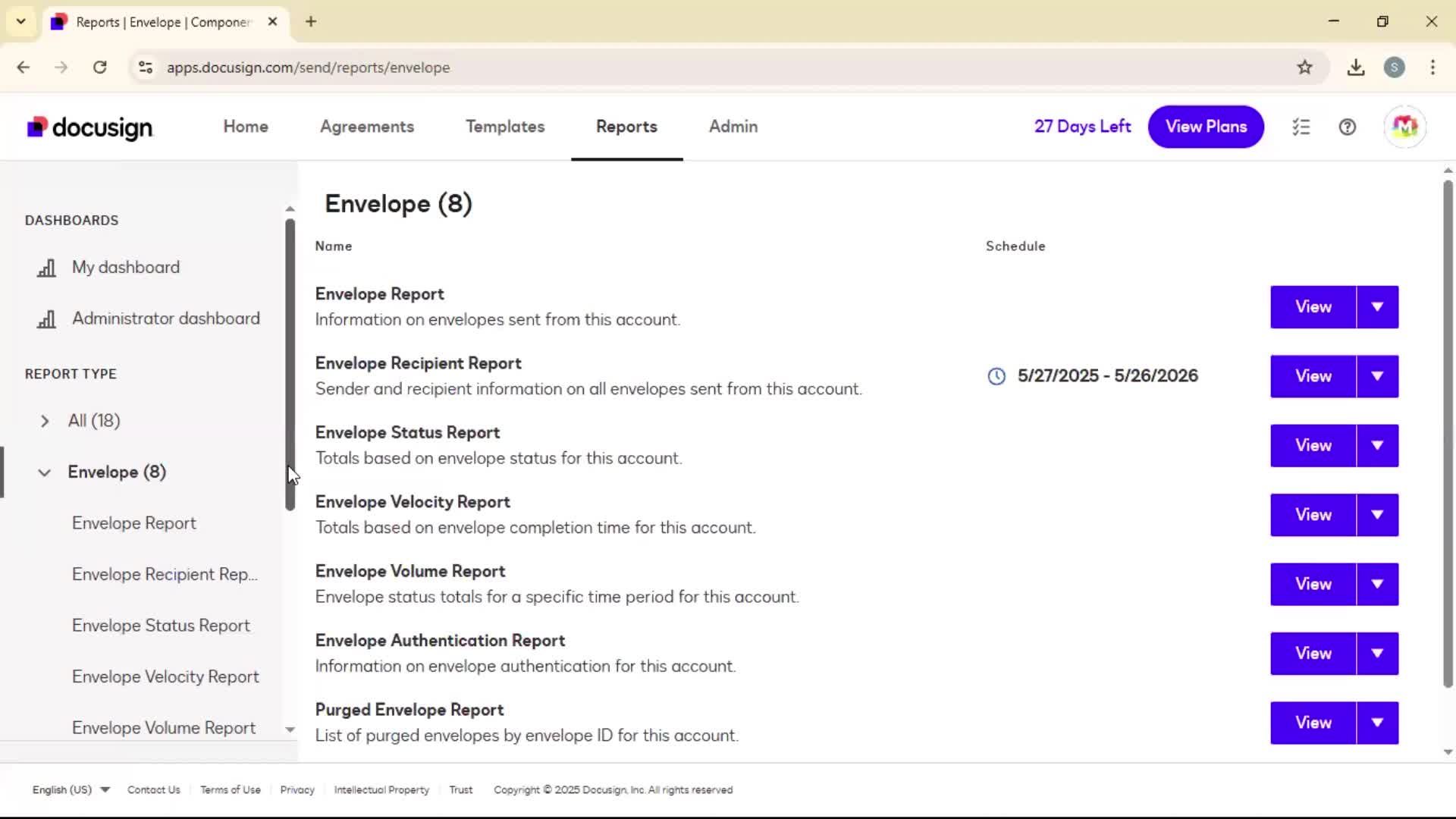Viewport: 1456px width, 819px height.
Task: Open dropdown arrow for Envelope Authentication Report
Action: [x=1377, y=654]
